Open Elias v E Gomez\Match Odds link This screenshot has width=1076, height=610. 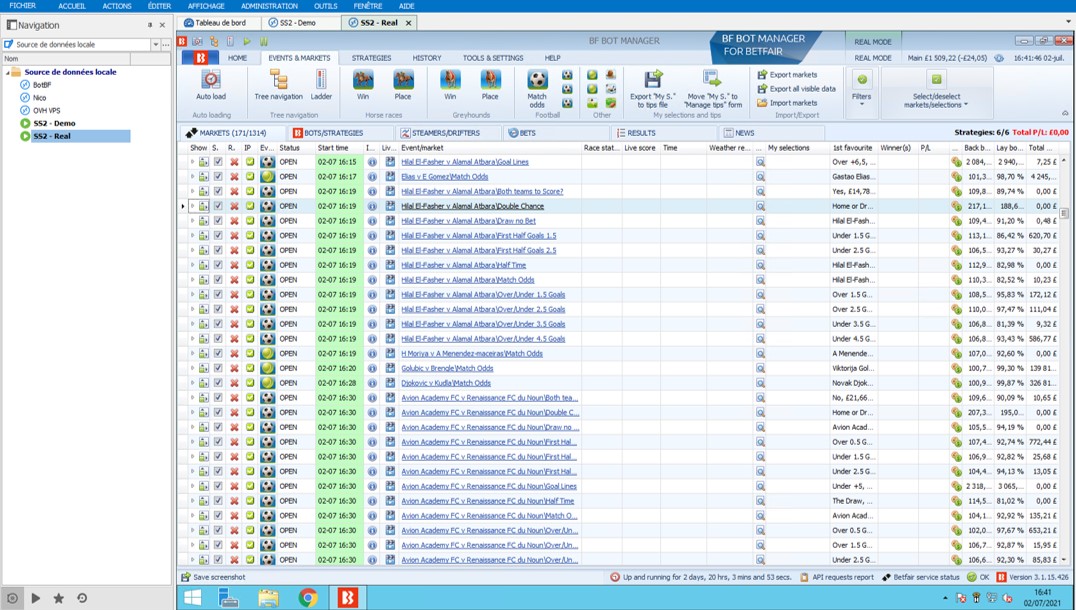coord(445,177)
